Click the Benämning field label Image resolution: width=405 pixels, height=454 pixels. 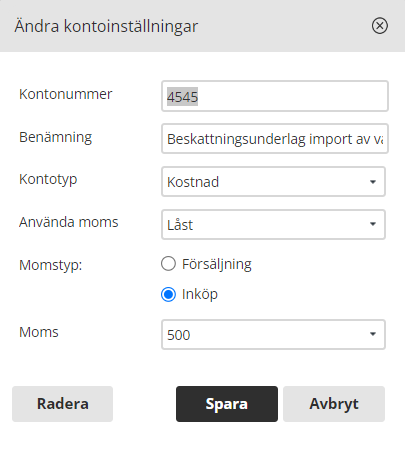click(55, 137)
